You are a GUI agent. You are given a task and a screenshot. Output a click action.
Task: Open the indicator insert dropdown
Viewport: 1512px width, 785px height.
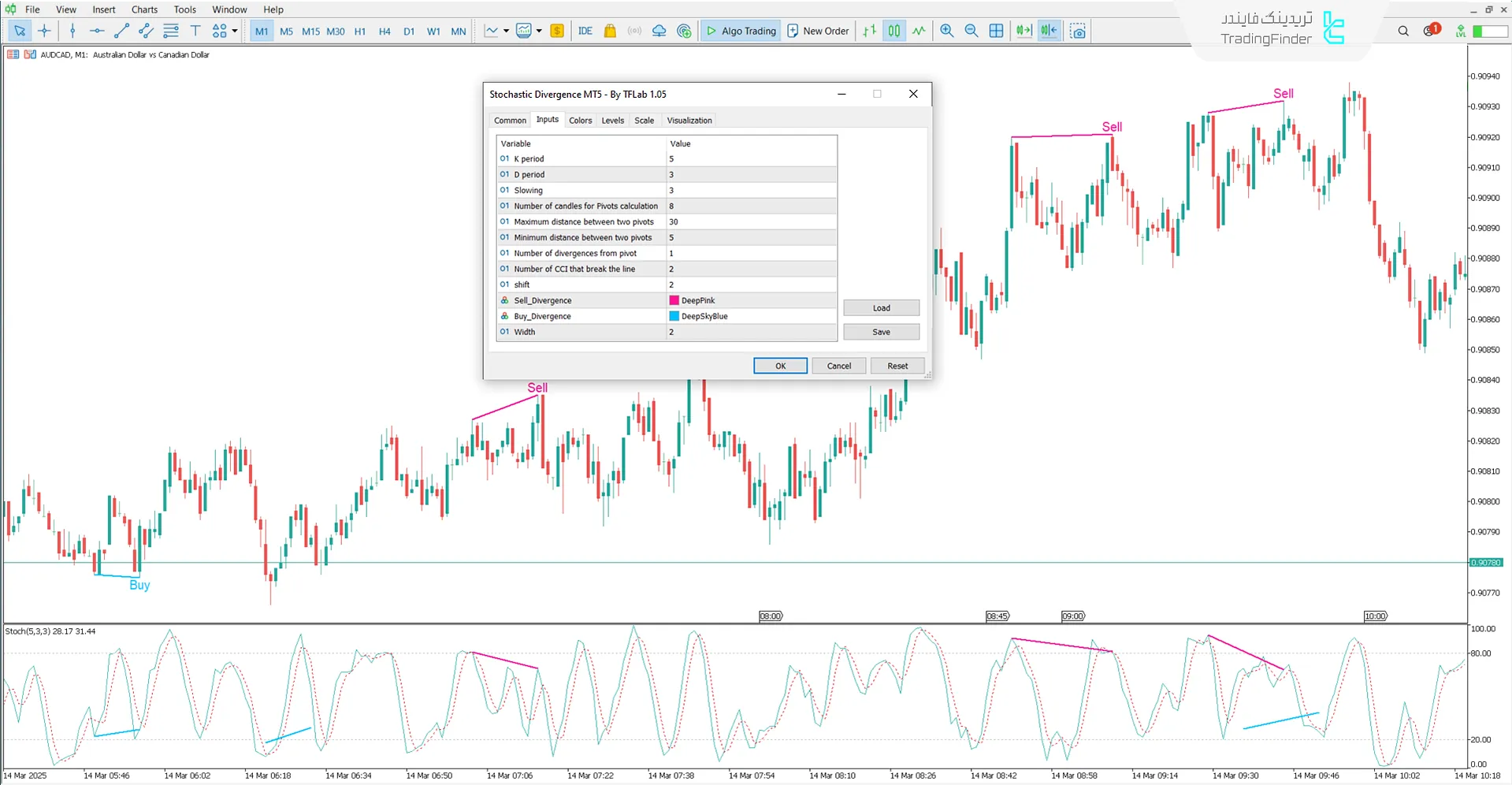(x=539, y=31)
